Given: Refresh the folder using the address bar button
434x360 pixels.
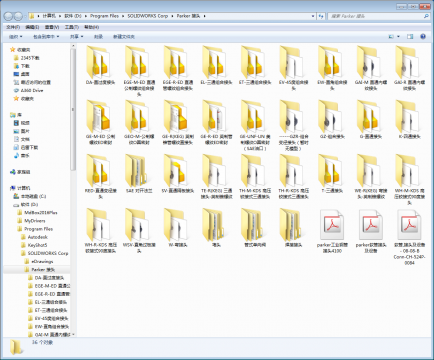Looking at the screenshot, I should click(x=321, y=16).
